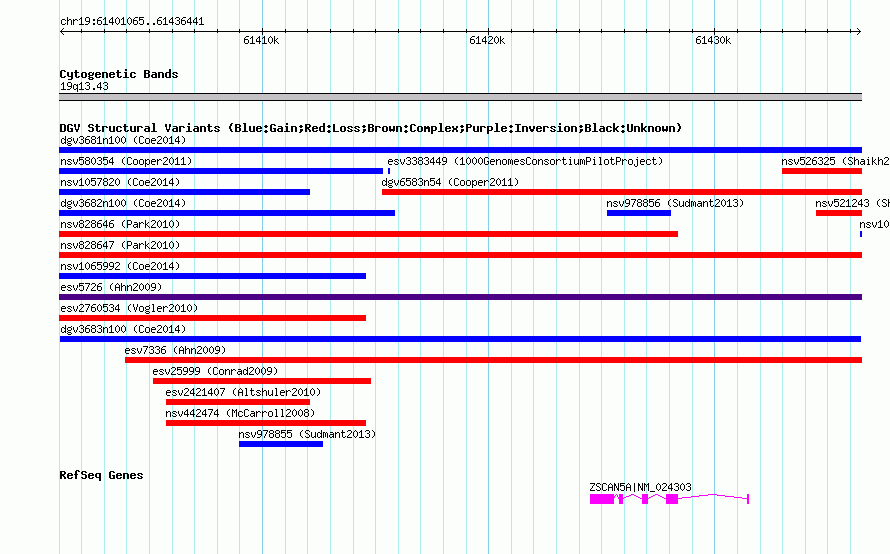Click the DGV Structural Variants track title
The width and height of the screenshot is (890, 554).
click(370, 128)
